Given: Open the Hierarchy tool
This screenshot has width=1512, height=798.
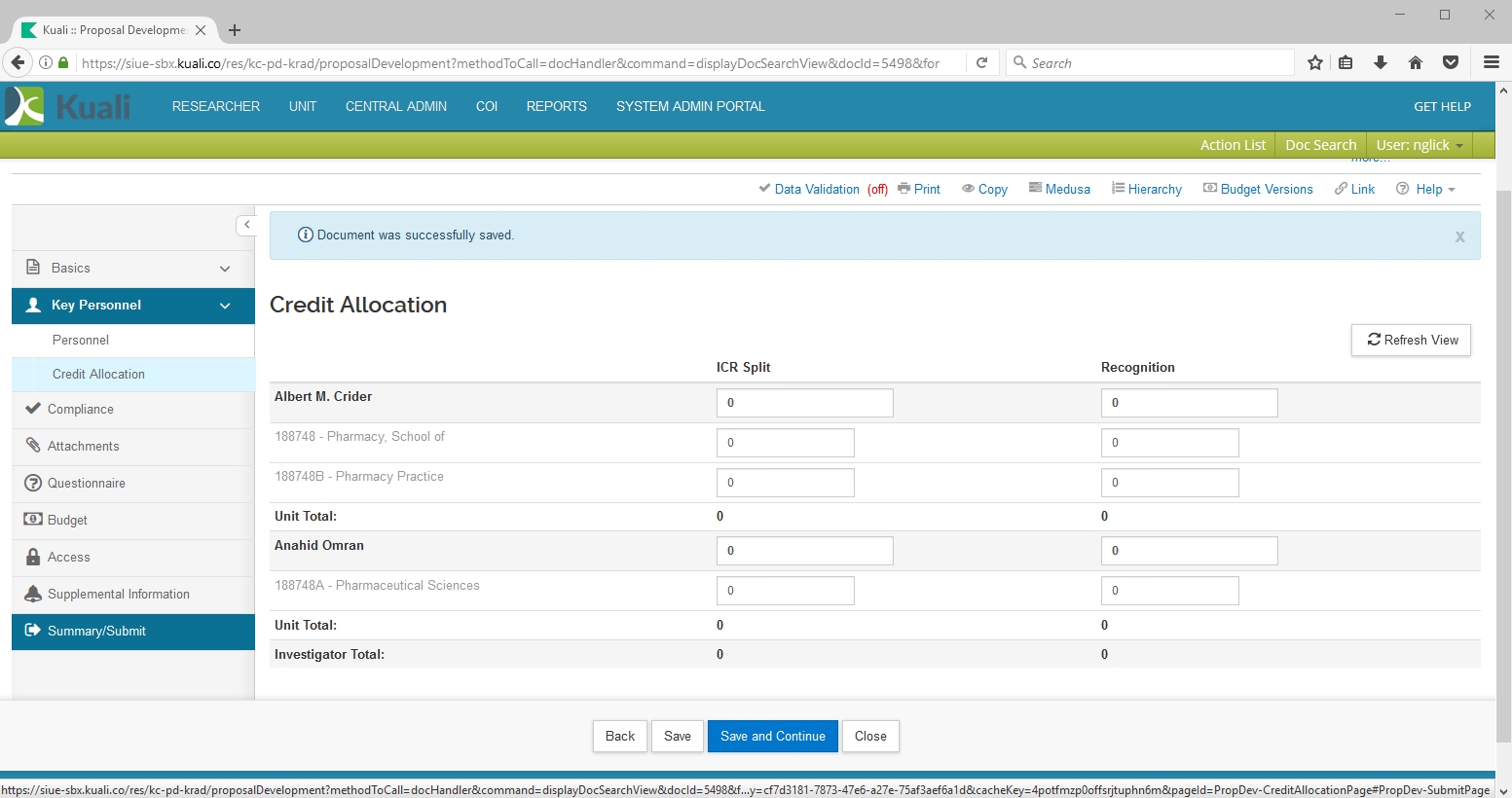Looking at the screenshot, I should click(1147, 189).
